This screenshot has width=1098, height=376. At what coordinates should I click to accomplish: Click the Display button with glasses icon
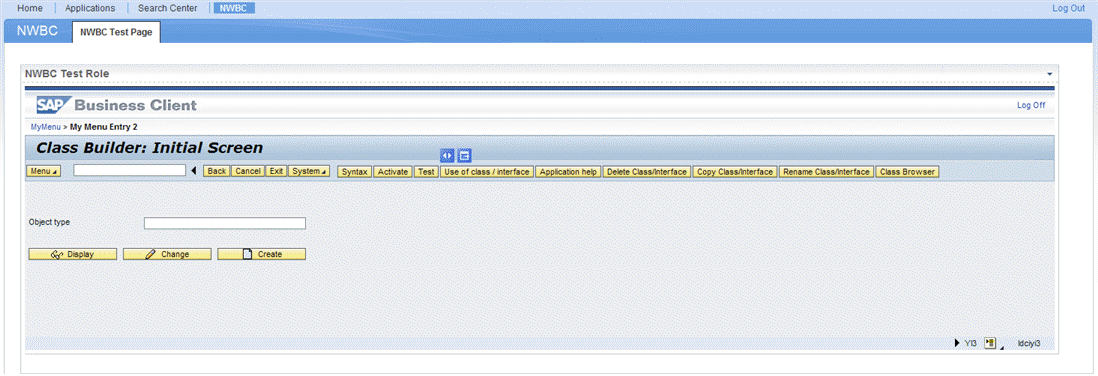(x=73, y=254)
